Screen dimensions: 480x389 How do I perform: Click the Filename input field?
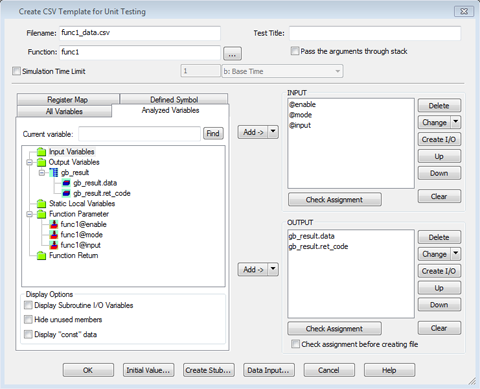click(x=140, y=33)
